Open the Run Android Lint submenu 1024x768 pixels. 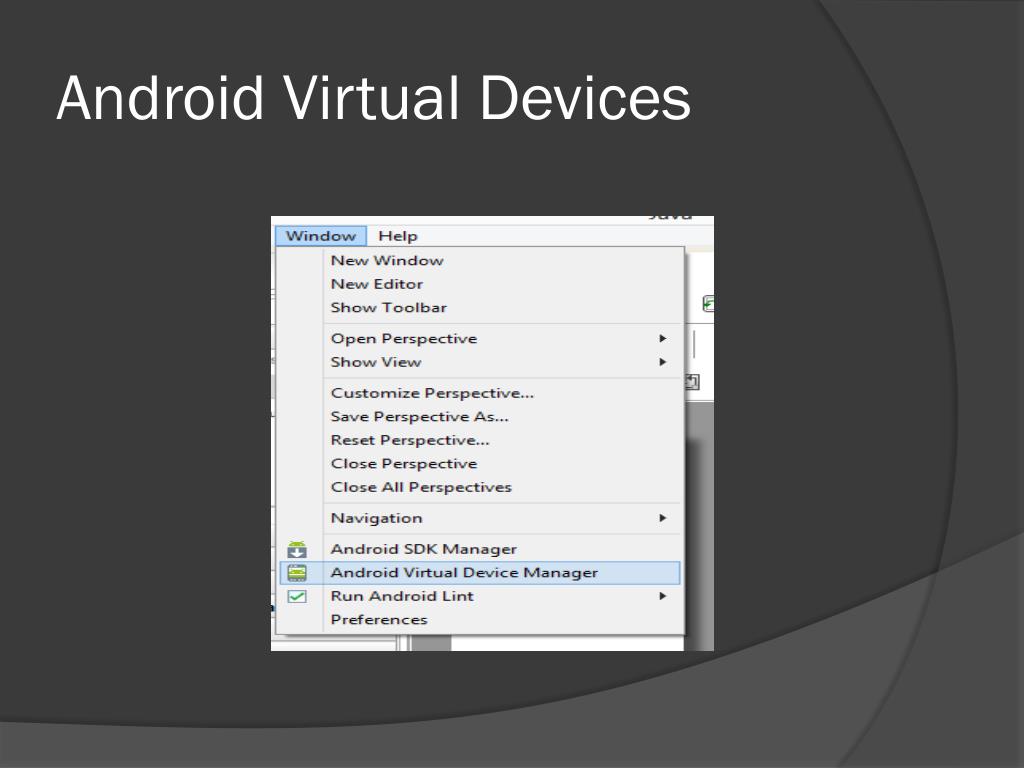tap(481, 596)
